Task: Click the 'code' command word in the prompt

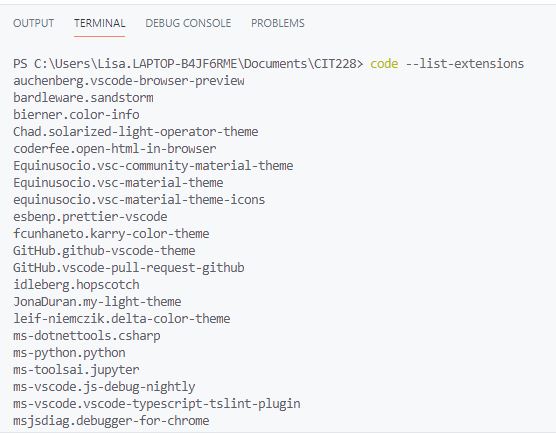Action: tap(384, 64)
